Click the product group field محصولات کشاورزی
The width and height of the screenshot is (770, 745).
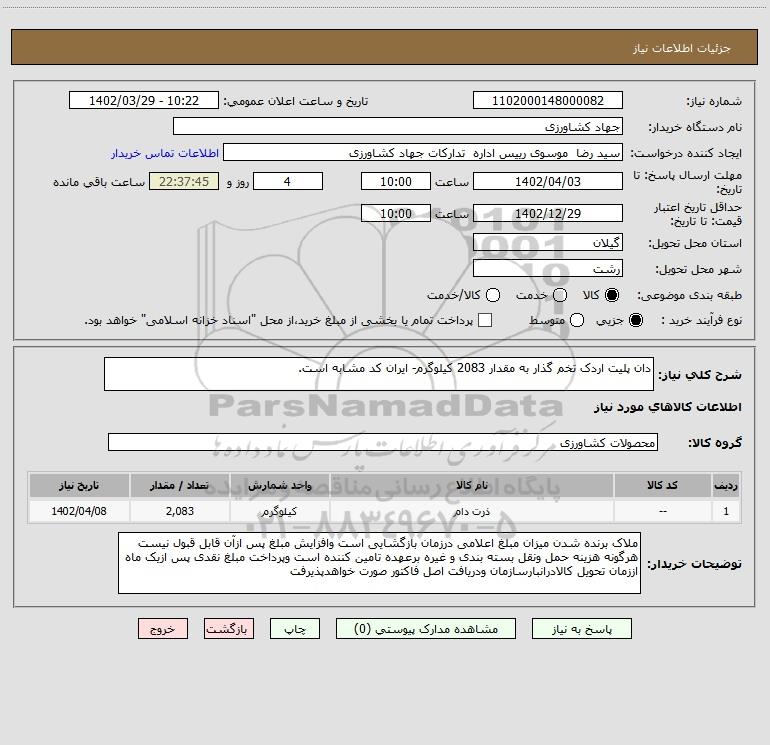(x=383, y=442)
